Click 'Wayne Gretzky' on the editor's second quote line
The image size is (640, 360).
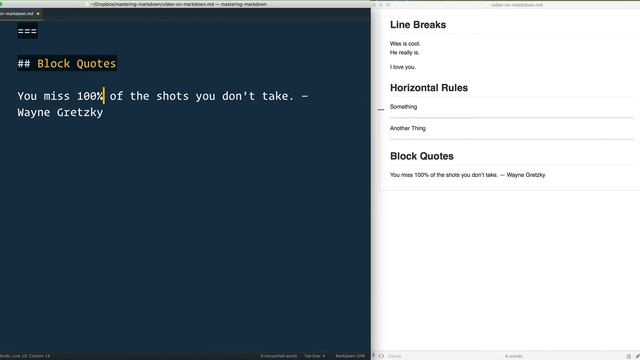[60, 113]
